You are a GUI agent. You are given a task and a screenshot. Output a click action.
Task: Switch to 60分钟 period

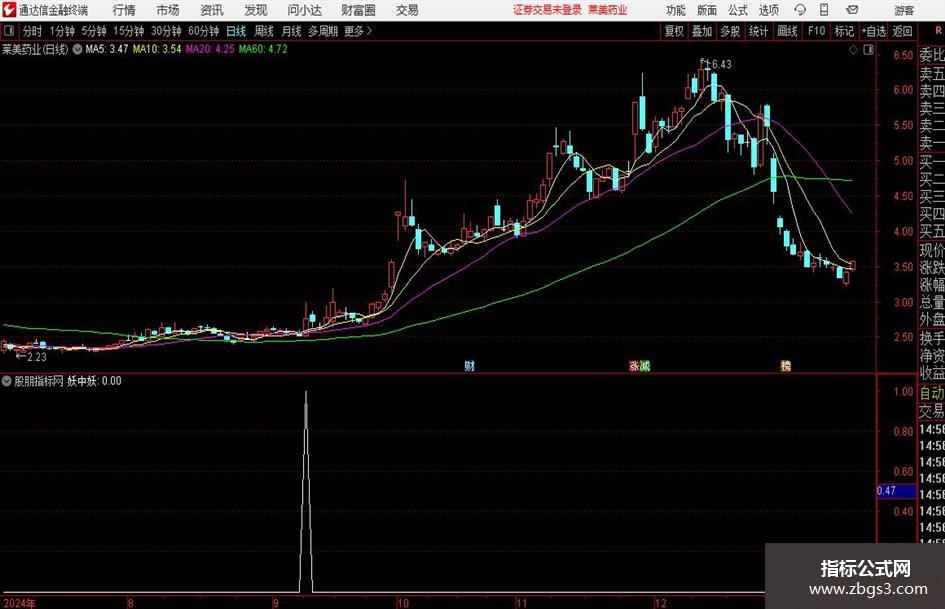pos(203,31)
